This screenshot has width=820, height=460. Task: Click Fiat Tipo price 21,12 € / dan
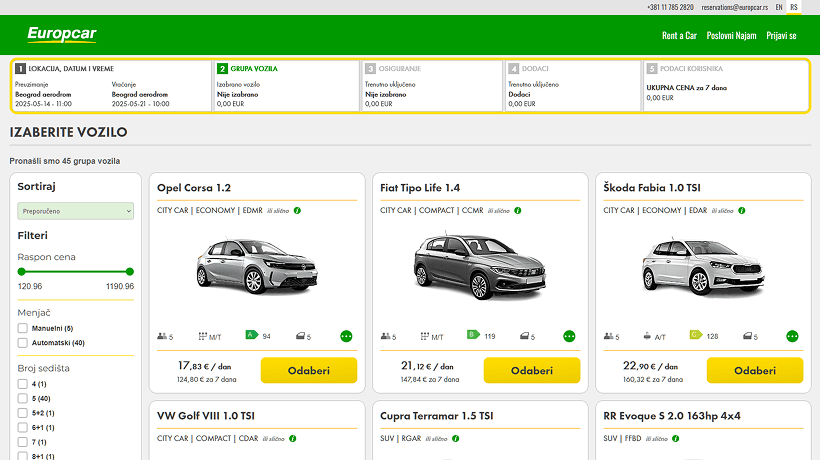(427, 366)
